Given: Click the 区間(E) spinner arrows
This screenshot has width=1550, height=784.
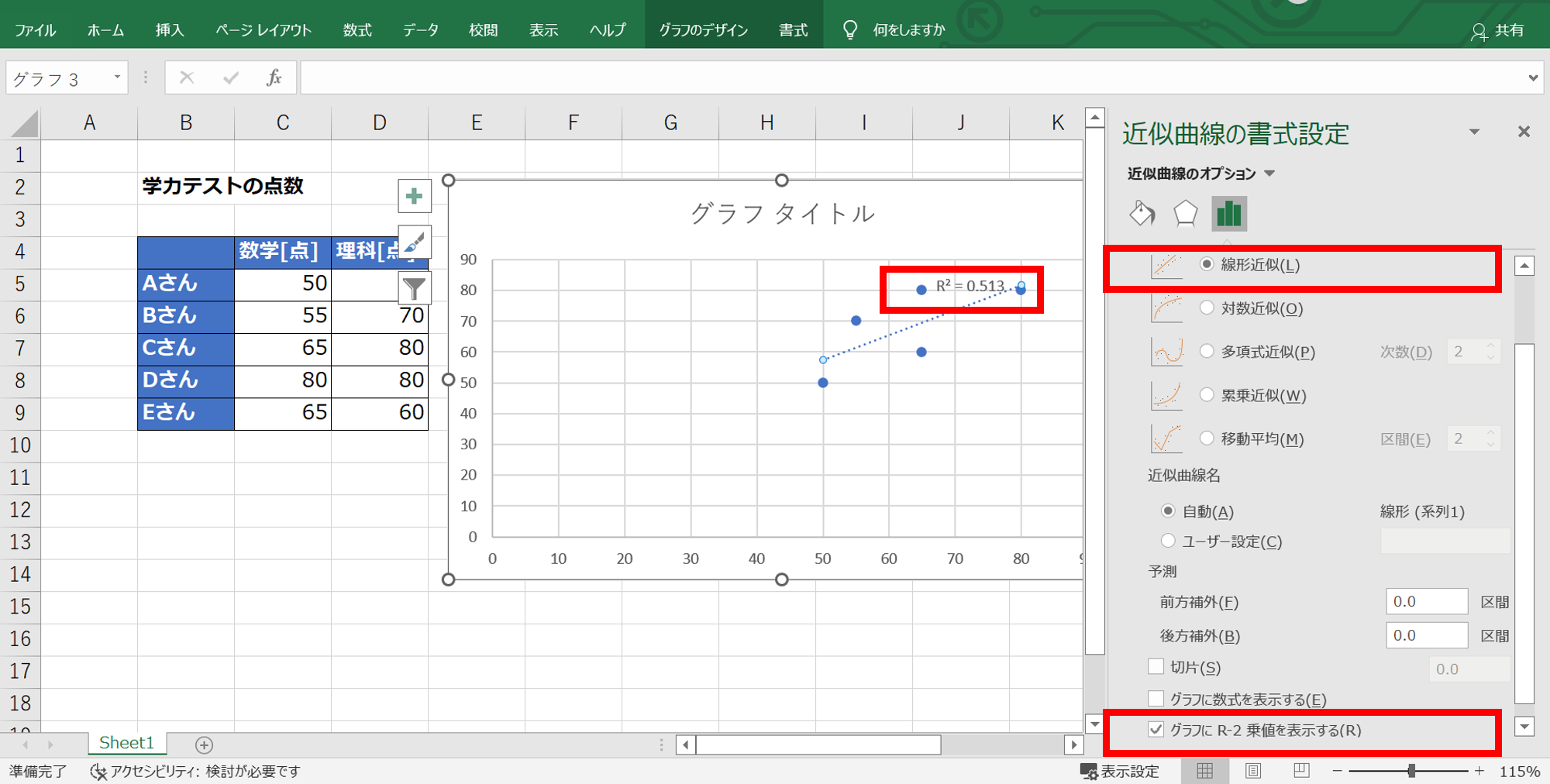Looking at the screenshot, I should pos(1490,438).
